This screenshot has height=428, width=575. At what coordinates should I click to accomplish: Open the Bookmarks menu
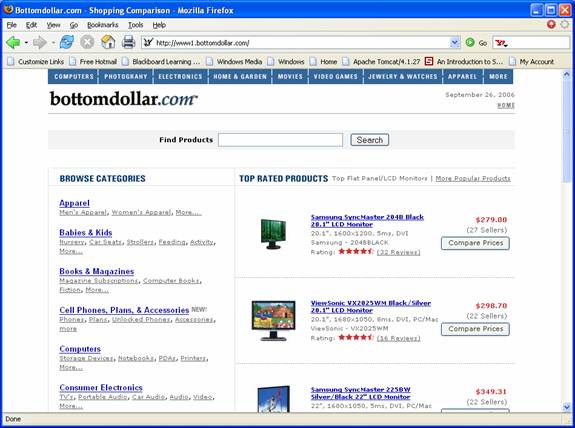[103, 25]
